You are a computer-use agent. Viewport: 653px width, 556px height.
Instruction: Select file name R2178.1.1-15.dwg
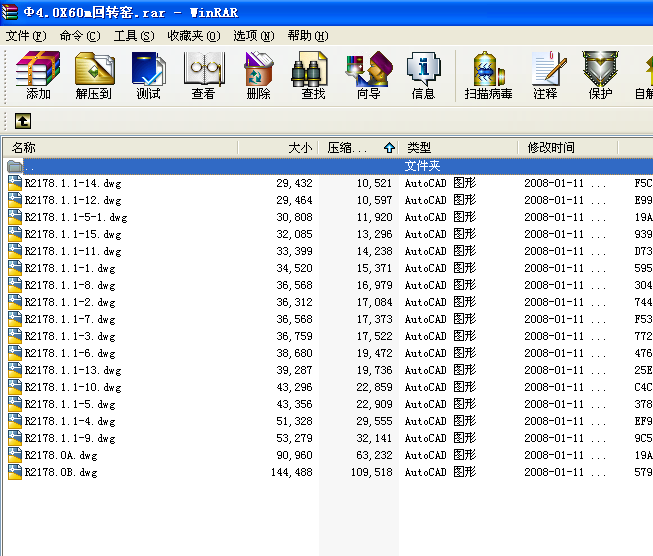[x=73, y=234]
